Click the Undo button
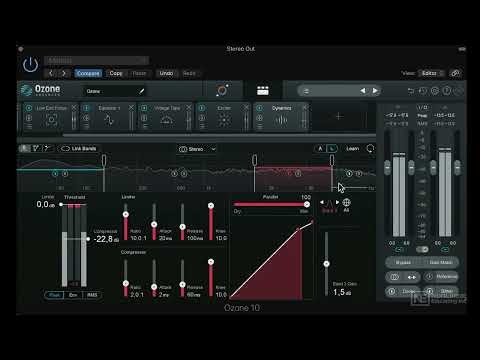The width and height of the screenshot is (480, 360). tap(166, 73)
